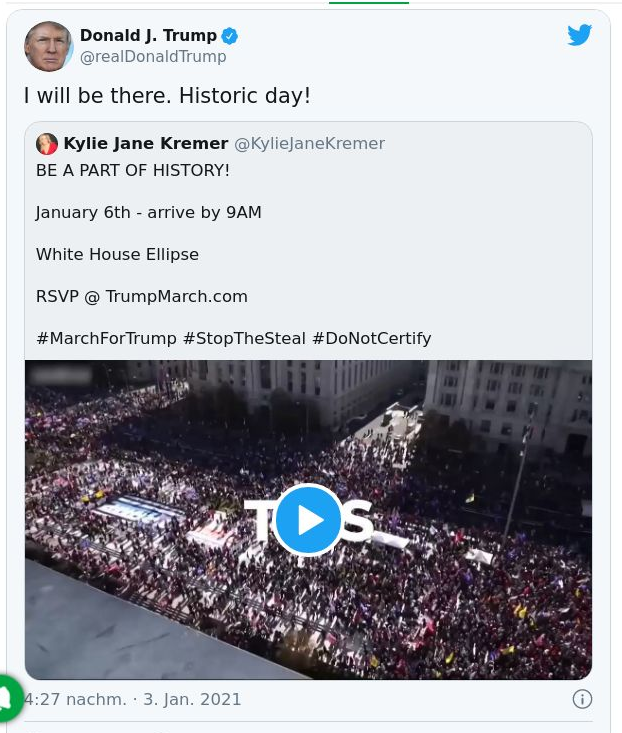Click the @realDonaldTrump handle

pos(153,57)
